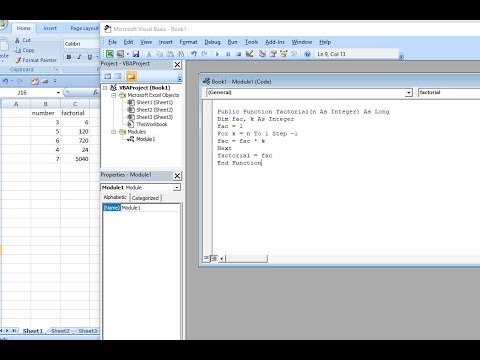Click Procedure View button at code window bottom

pyautogui.click(x=207, y=258)
